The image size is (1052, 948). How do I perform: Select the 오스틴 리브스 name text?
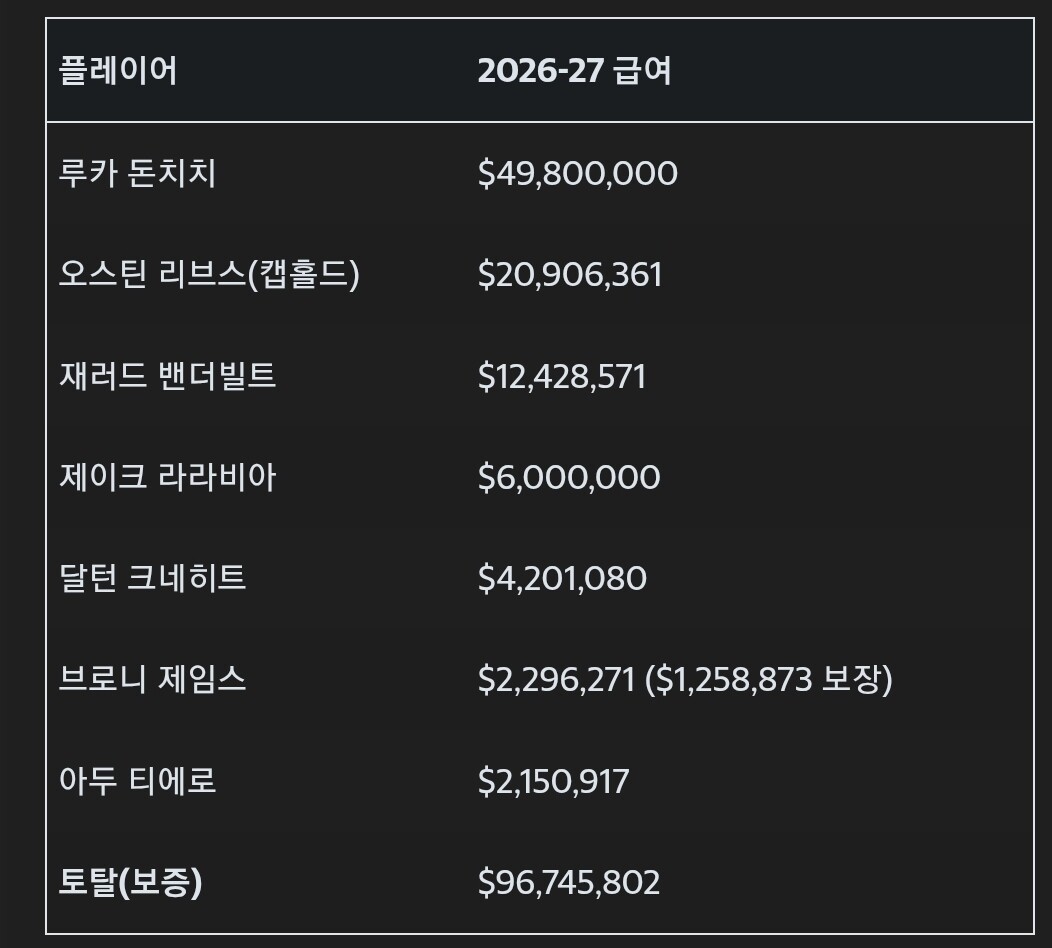point(151,274)
